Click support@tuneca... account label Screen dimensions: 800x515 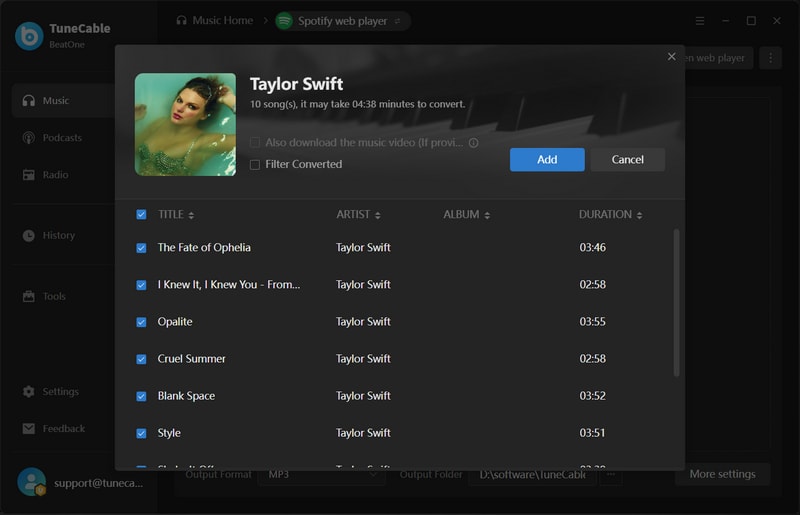tap(98, 483)
